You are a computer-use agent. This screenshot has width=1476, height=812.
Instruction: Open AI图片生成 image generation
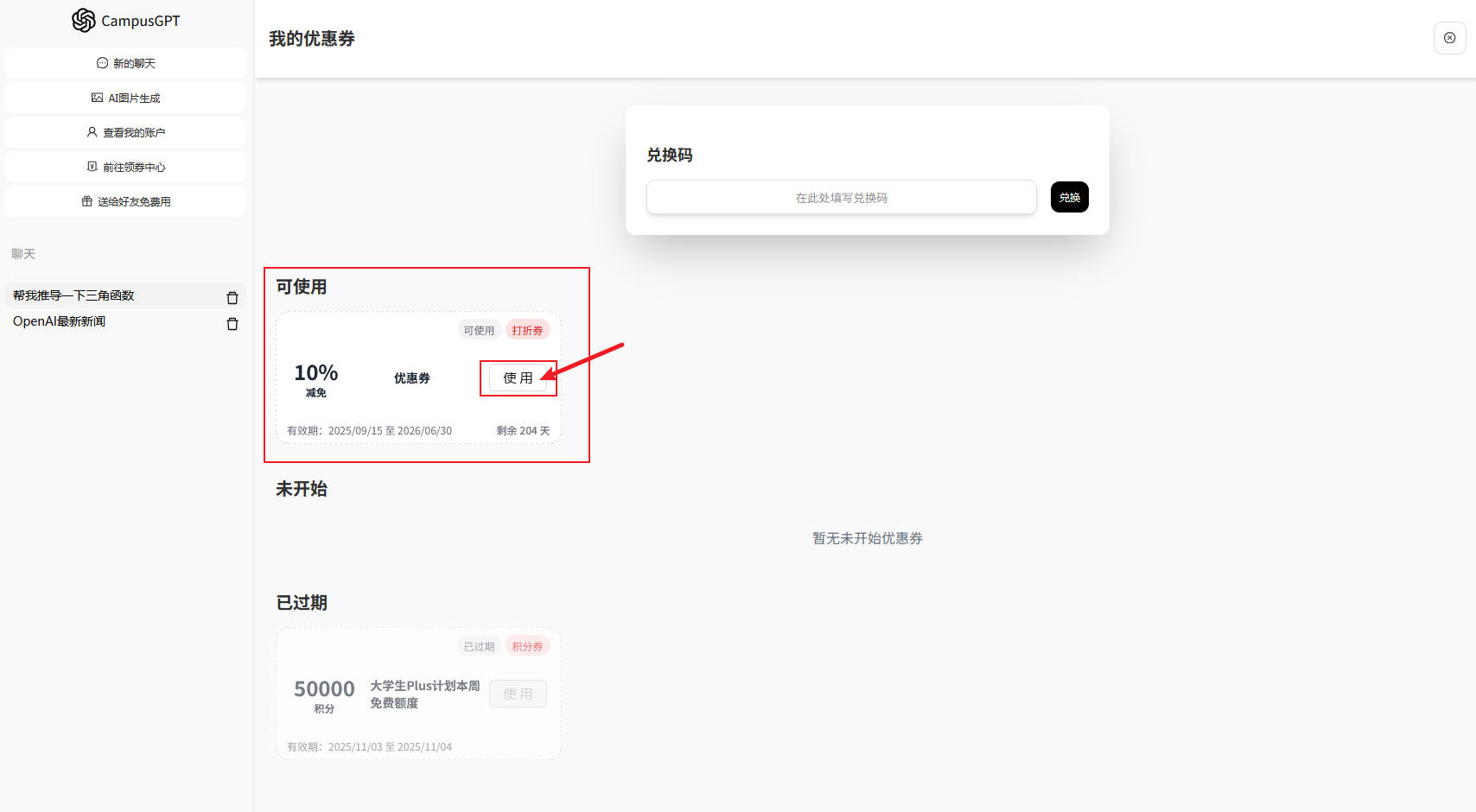(125, 98)
